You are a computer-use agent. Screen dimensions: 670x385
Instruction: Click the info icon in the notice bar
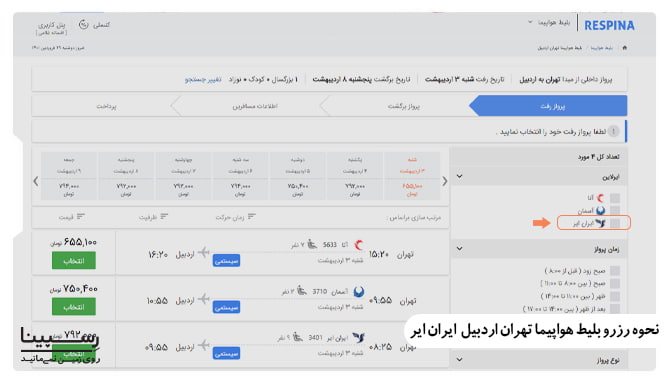(614, 131)
